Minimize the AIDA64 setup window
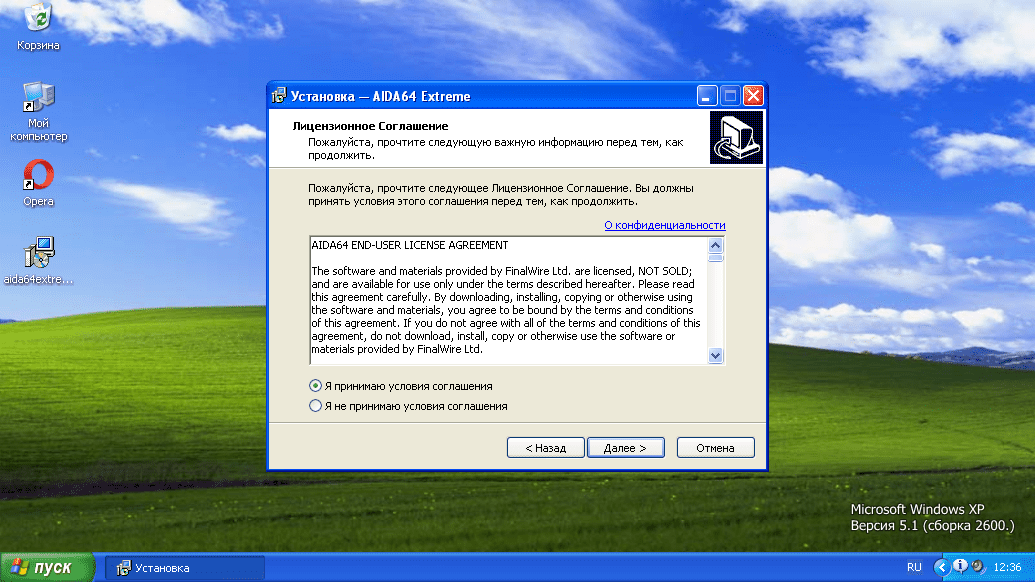Image resolution: width=1035 pixels, height=582 pixels. pyautogui.click(x=706, y=96)
